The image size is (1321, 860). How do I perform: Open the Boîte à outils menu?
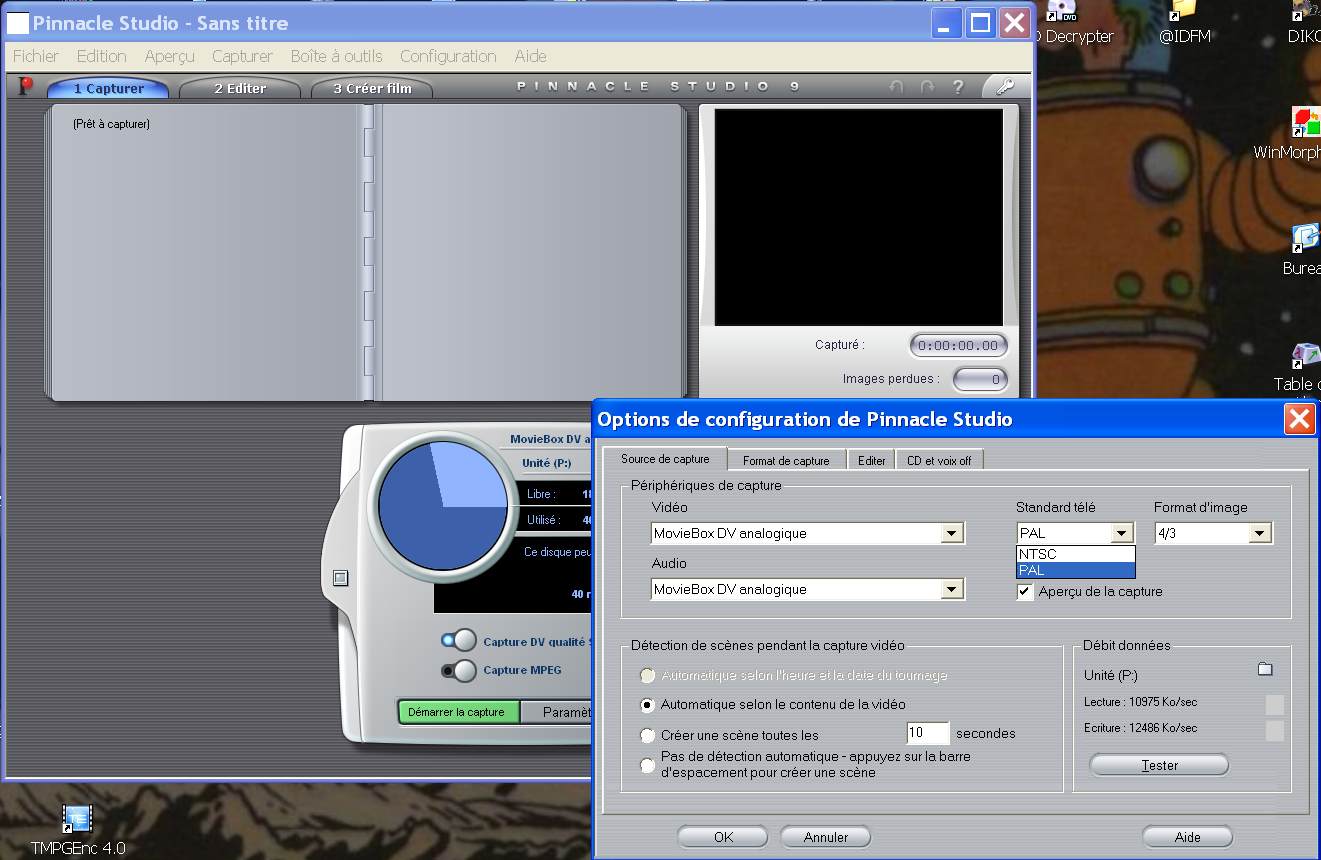coord(336,56)
